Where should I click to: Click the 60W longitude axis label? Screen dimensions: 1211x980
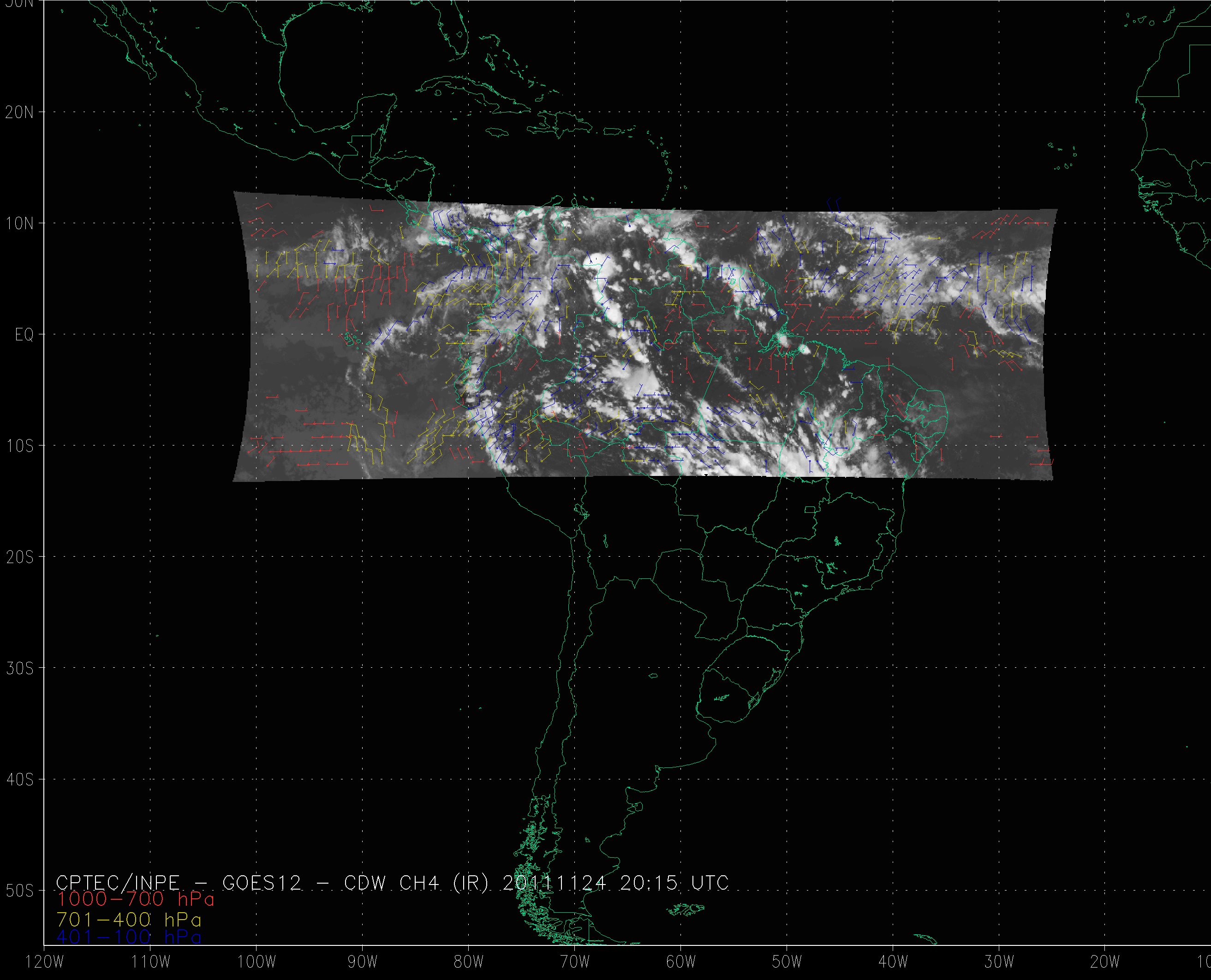tap(680, 962)
